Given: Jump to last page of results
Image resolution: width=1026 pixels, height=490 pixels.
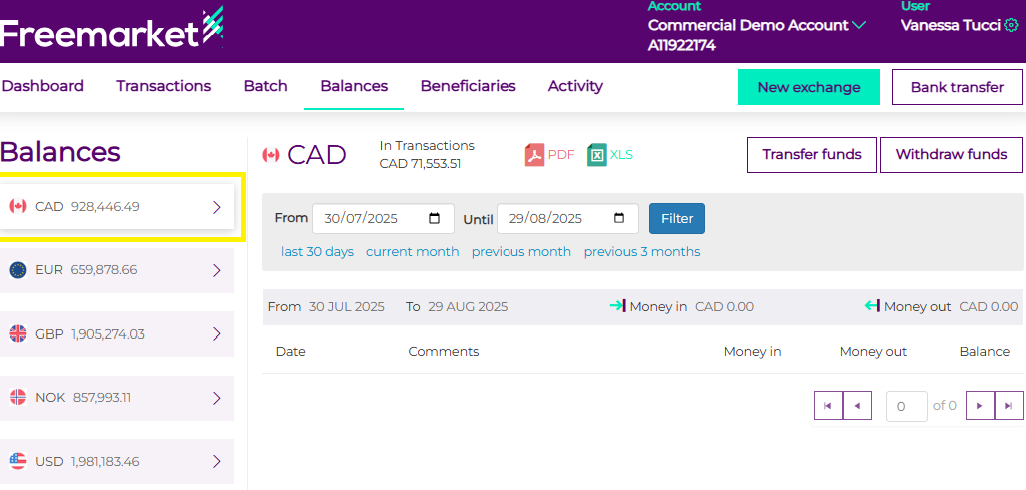Looking at the screenshot, I should 1009,406.
